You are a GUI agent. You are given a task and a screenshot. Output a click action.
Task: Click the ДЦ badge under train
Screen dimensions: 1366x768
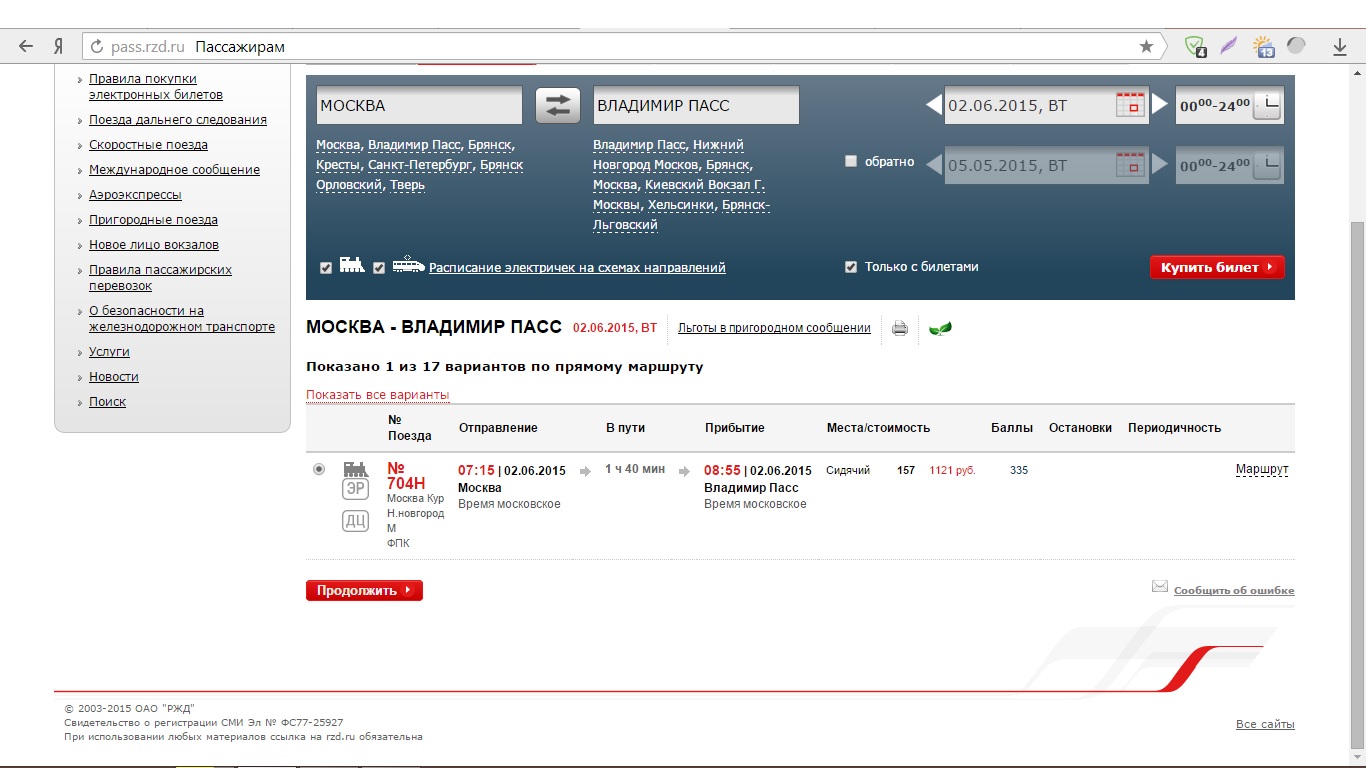[x=355, y=520]
